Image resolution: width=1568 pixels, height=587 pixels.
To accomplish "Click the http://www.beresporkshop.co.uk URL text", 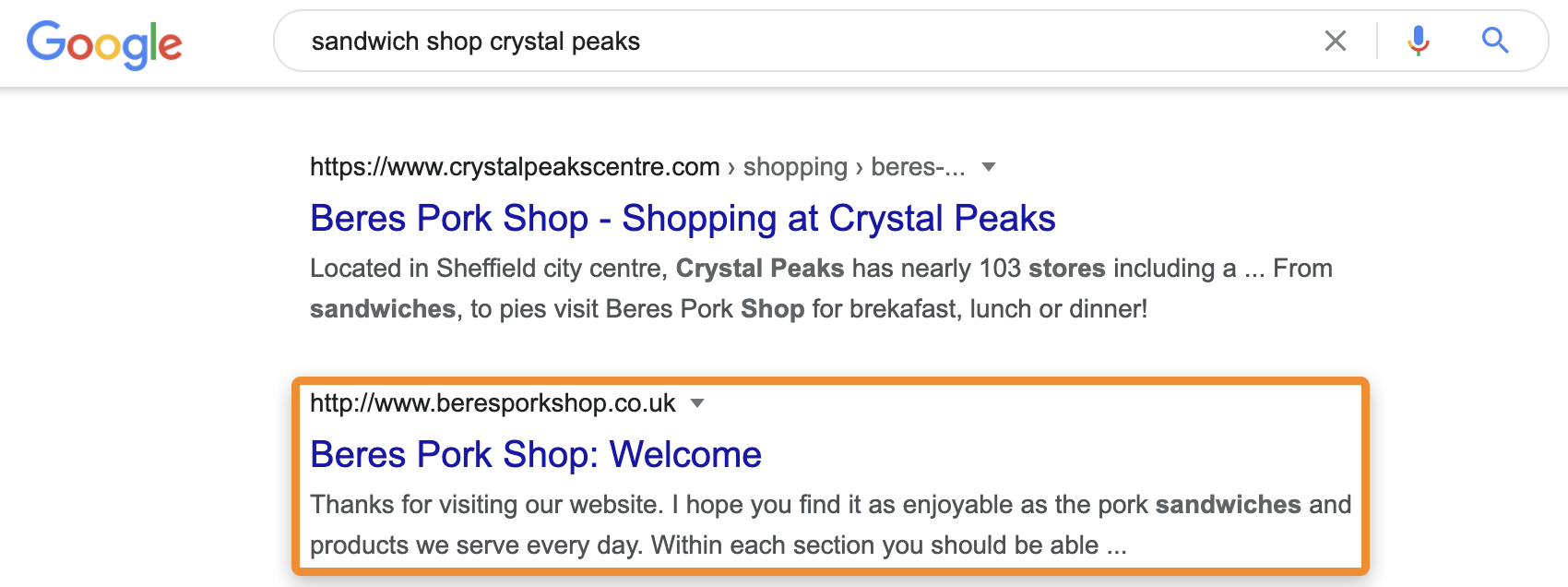I will 493,403.
